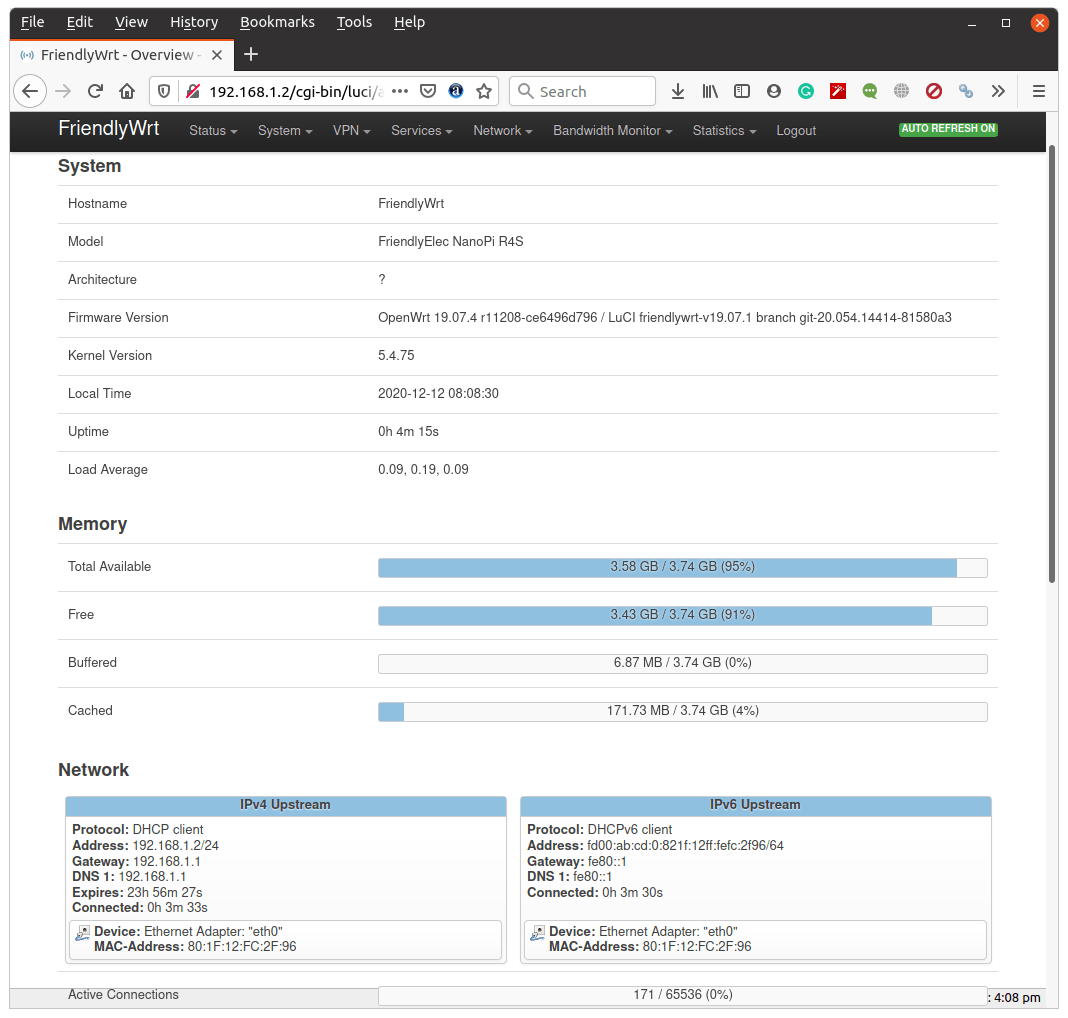Open the Network dropdown in navbar
The height and width of the screenshot is (1018, 1068).
pyautogui.click(x=503, y=131)
